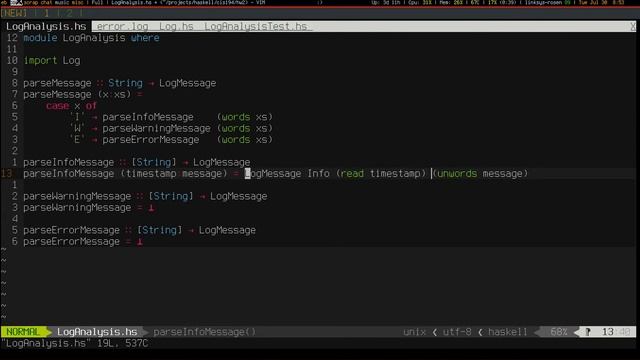Select tmux window 1
Screen dimensions: 640x360
click(x=47, y=13)
